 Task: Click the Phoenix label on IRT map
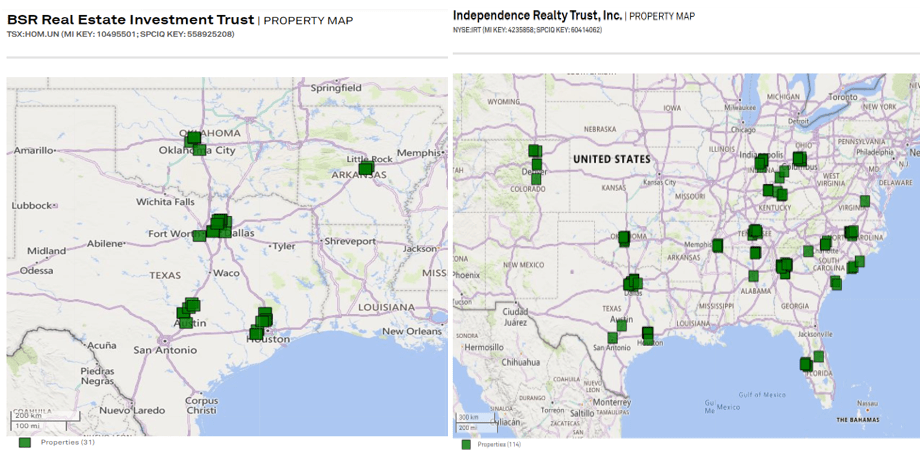tap(464, 275)
